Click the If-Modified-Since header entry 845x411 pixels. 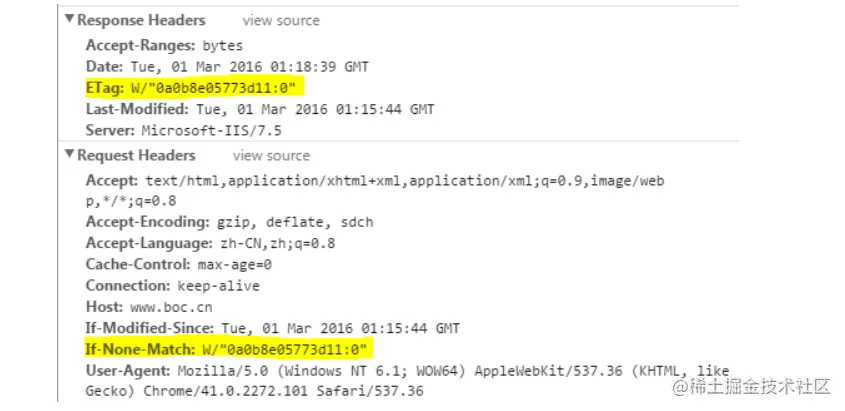click(x=272, y=328)
